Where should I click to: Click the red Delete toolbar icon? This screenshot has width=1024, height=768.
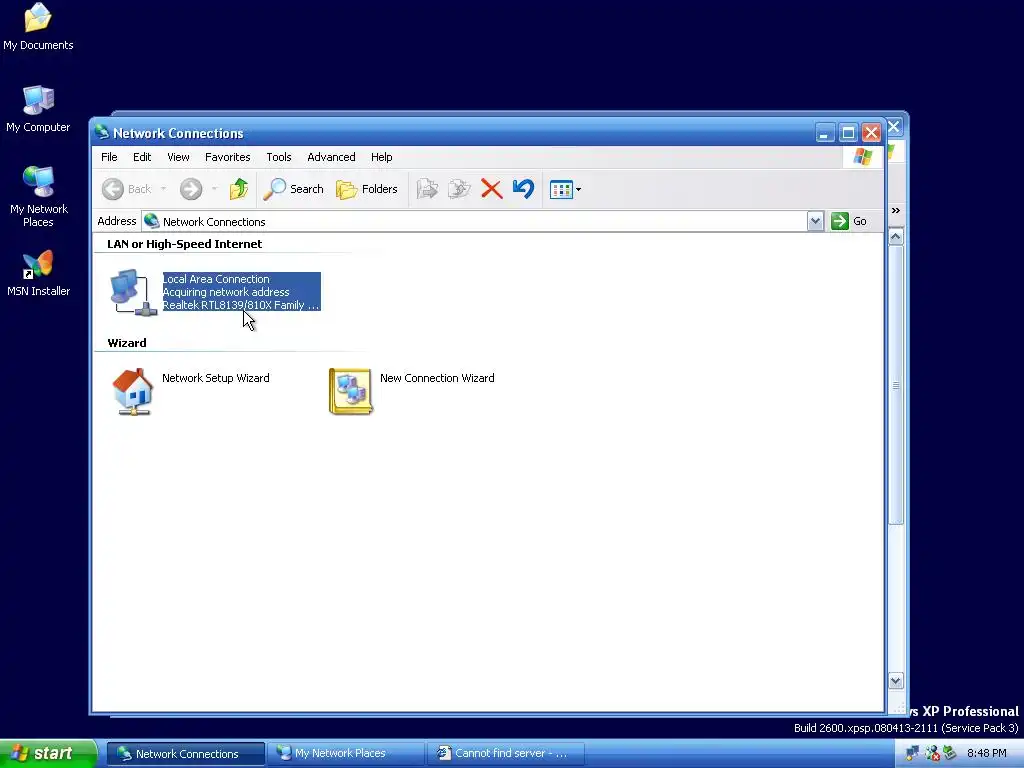[x=491, y=189]
